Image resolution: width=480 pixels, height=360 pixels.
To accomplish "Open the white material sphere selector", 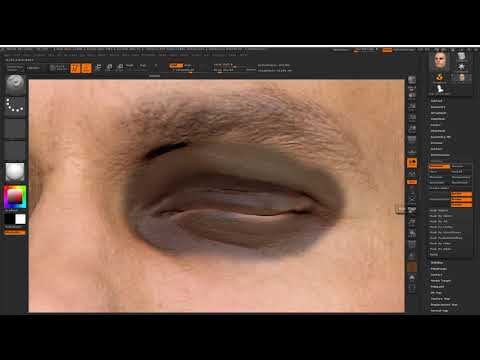I will [x=15, y=172].
